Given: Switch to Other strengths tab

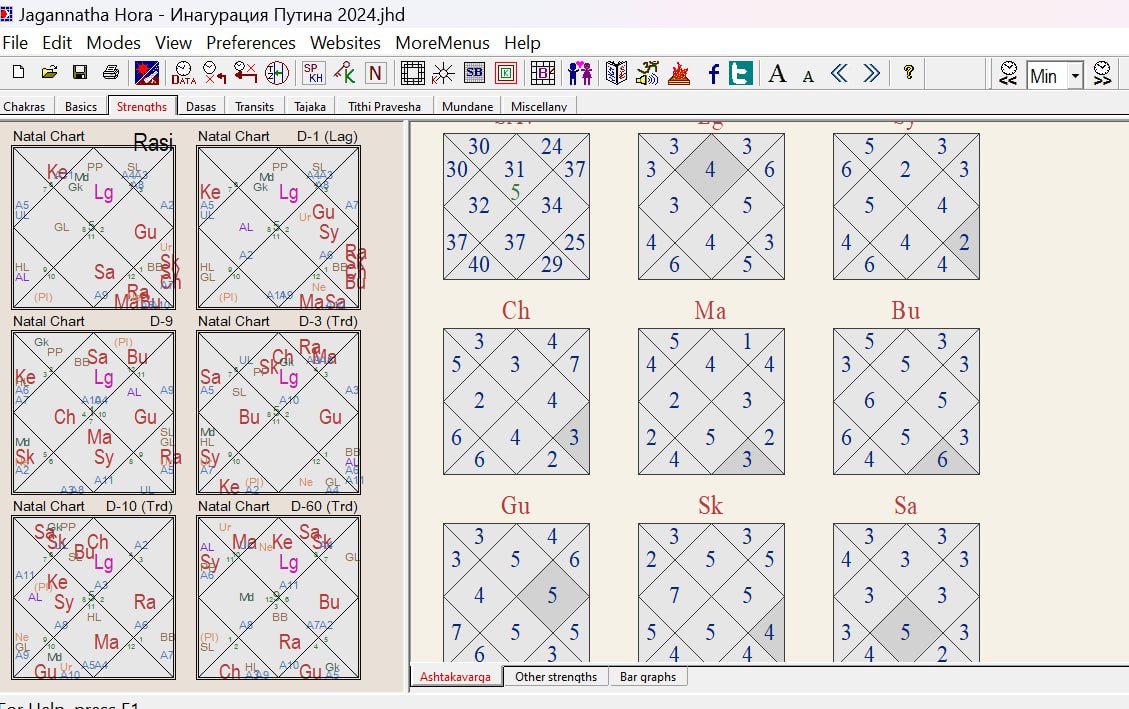Looking at the screenshot, I should click(556, 677).
